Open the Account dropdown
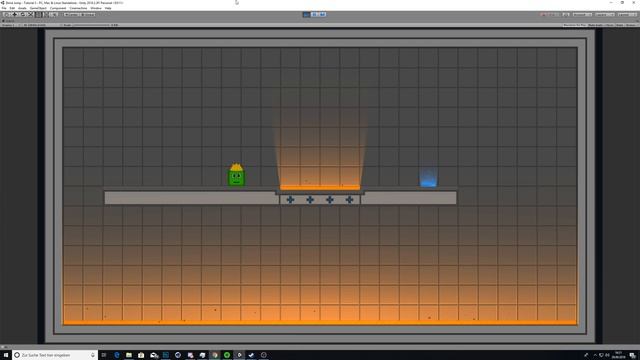640x360 pixels. tap(582, 15)
